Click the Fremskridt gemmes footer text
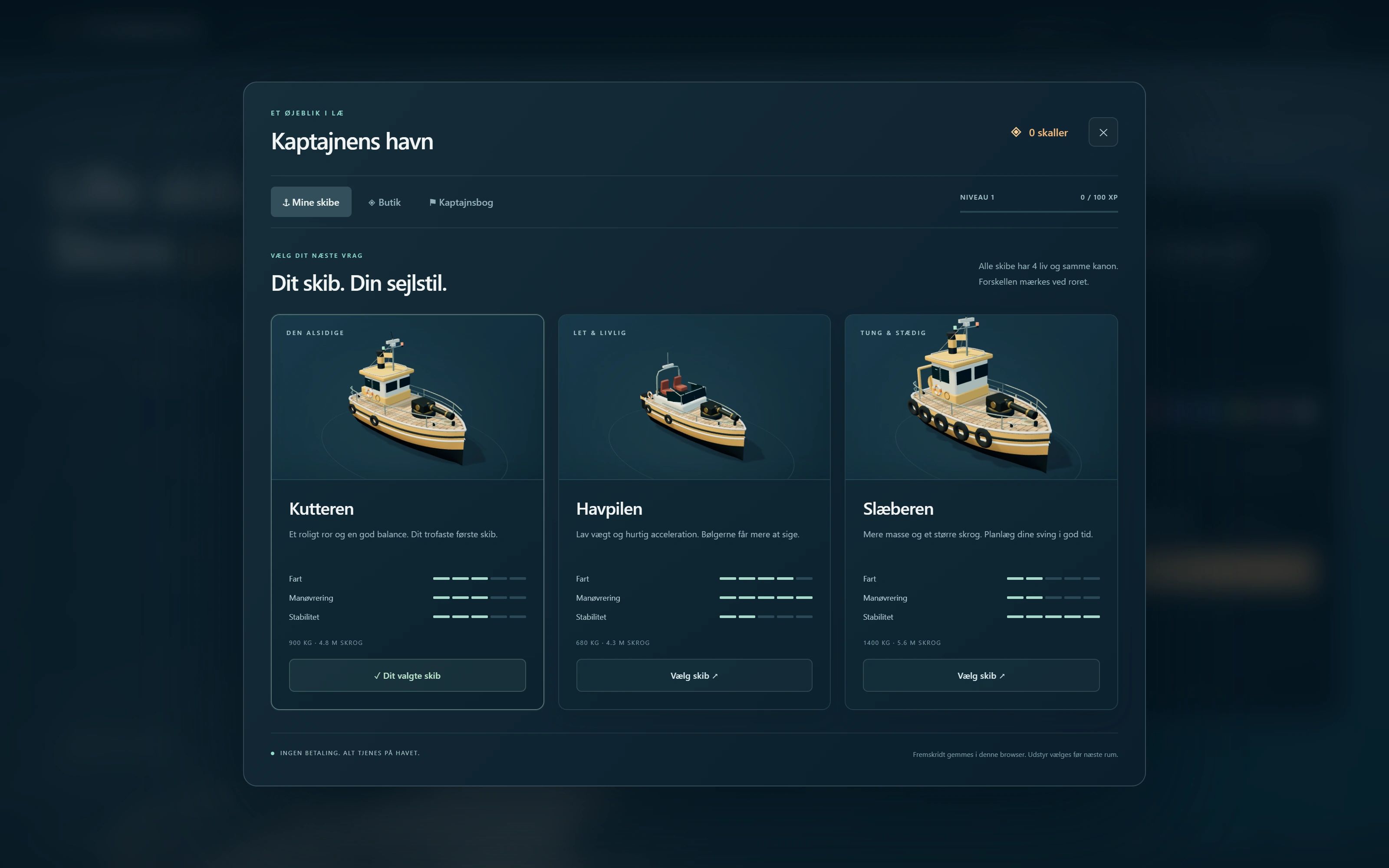 click(x=1015, y=754)
